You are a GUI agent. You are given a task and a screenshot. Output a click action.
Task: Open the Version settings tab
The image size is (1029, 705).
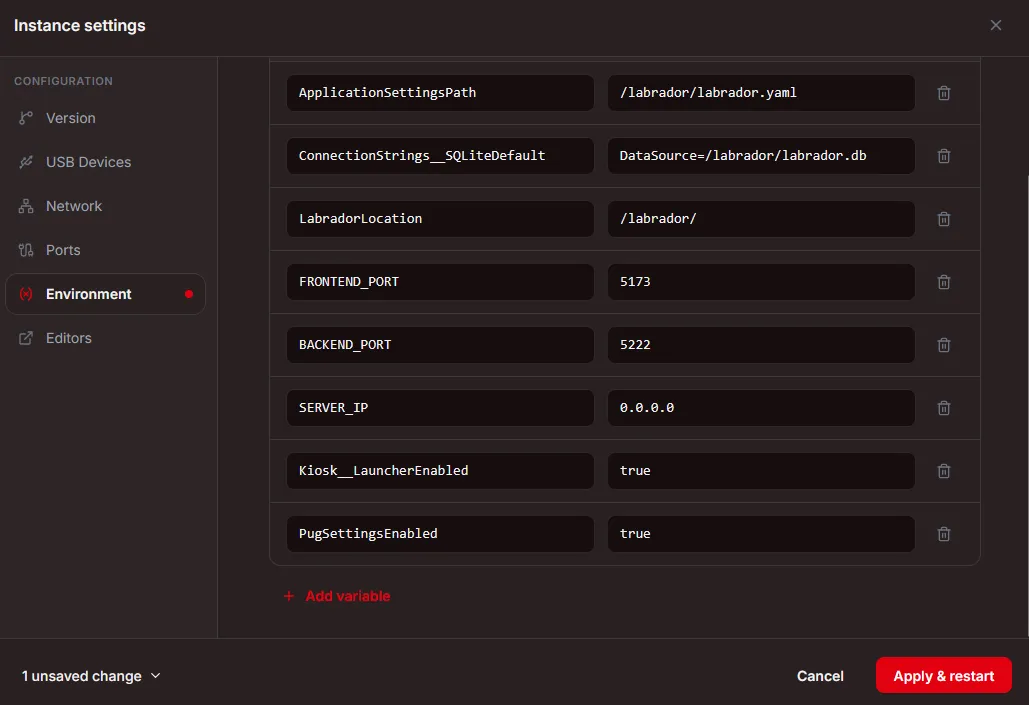(x=105, y=118)
